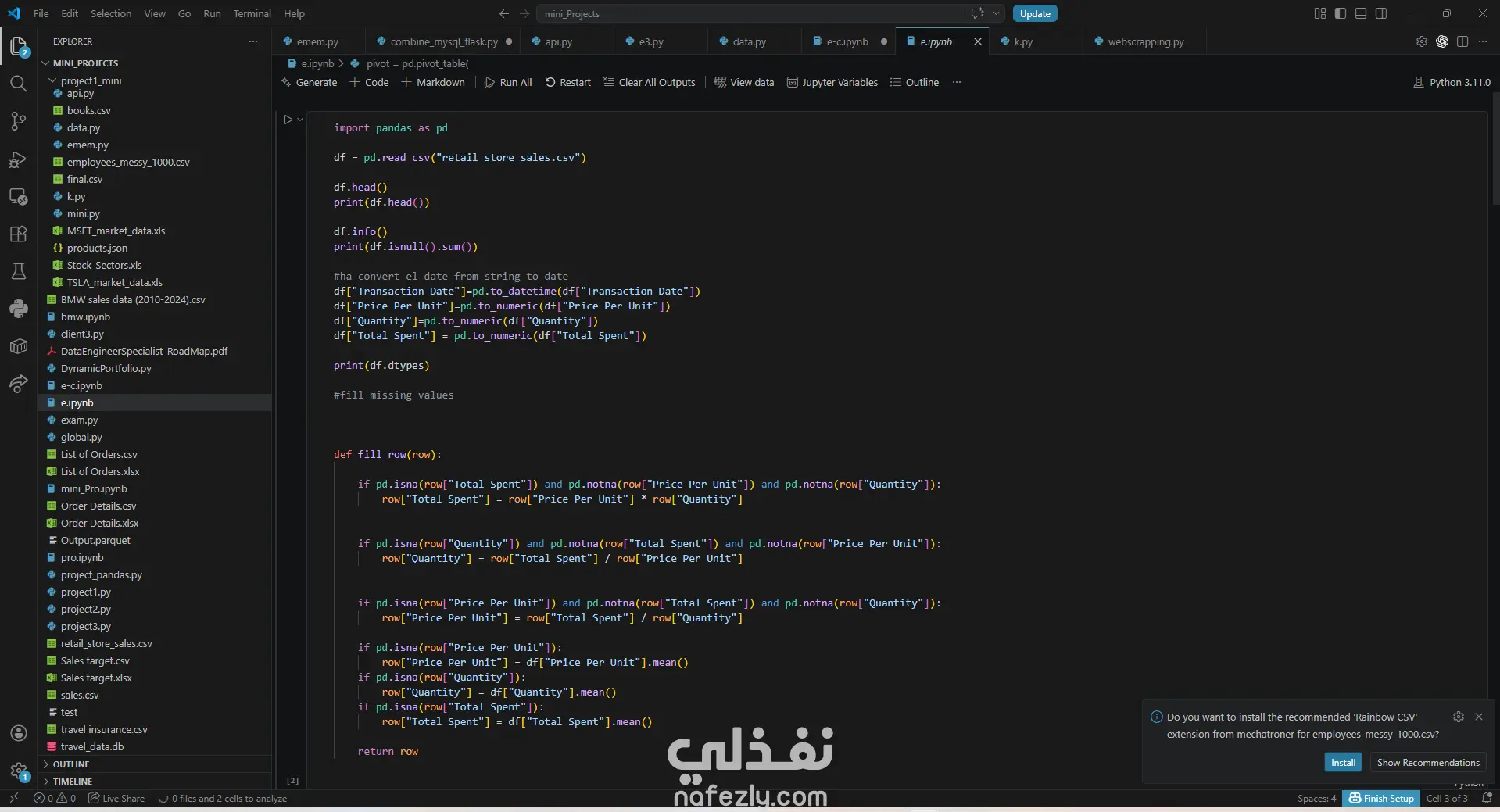Click the Update button

point(1035,13)
